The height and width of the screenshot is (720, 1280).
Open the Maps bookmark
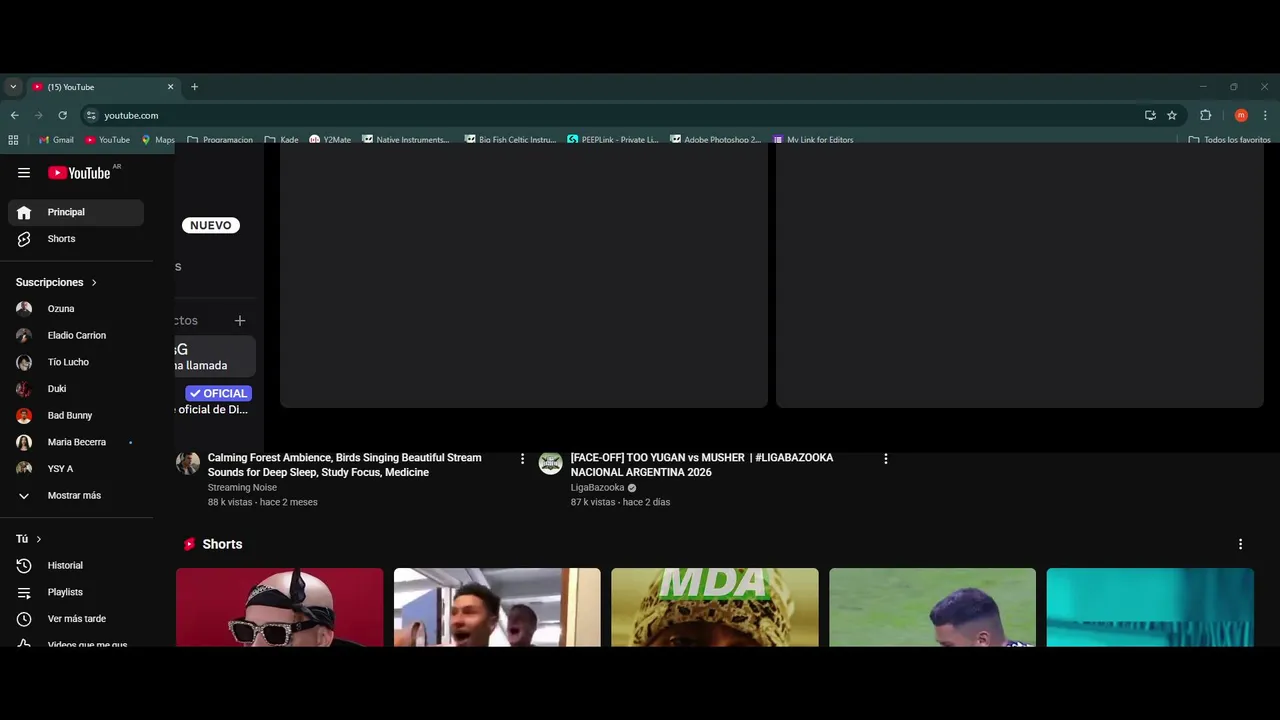tap(158, 140)
